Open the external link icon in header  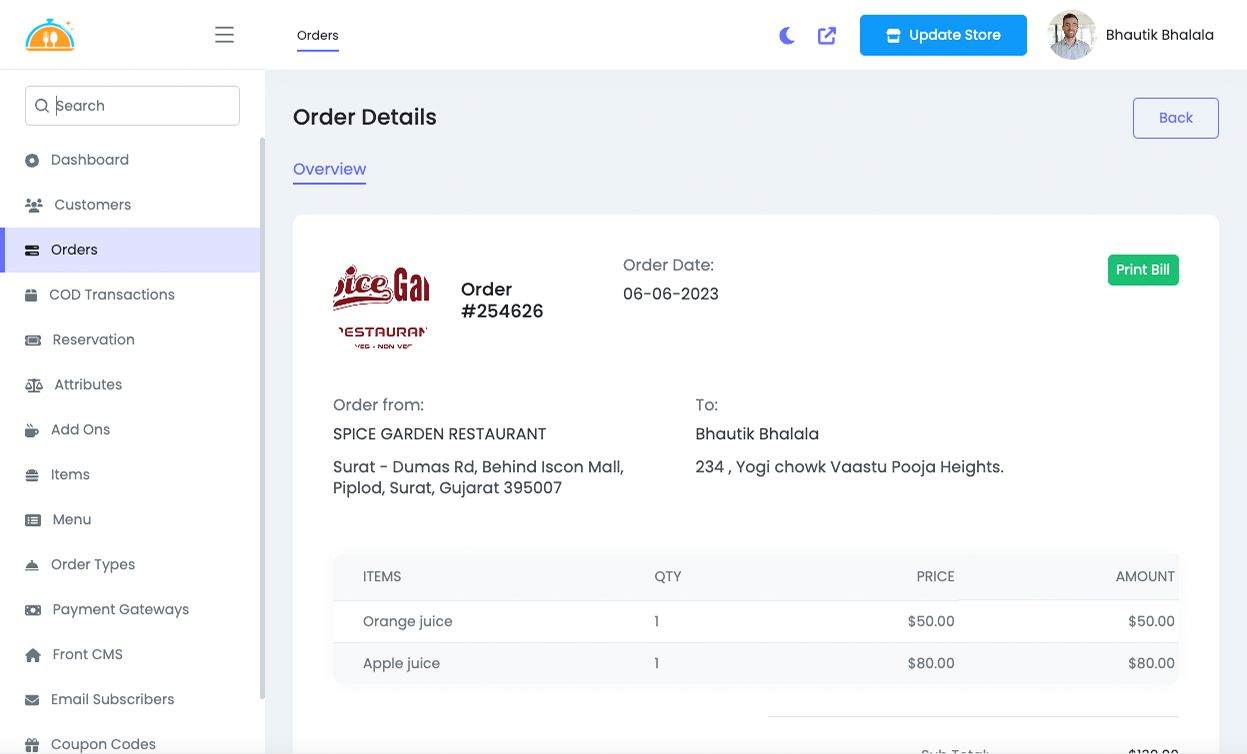[x=827, y=35]
